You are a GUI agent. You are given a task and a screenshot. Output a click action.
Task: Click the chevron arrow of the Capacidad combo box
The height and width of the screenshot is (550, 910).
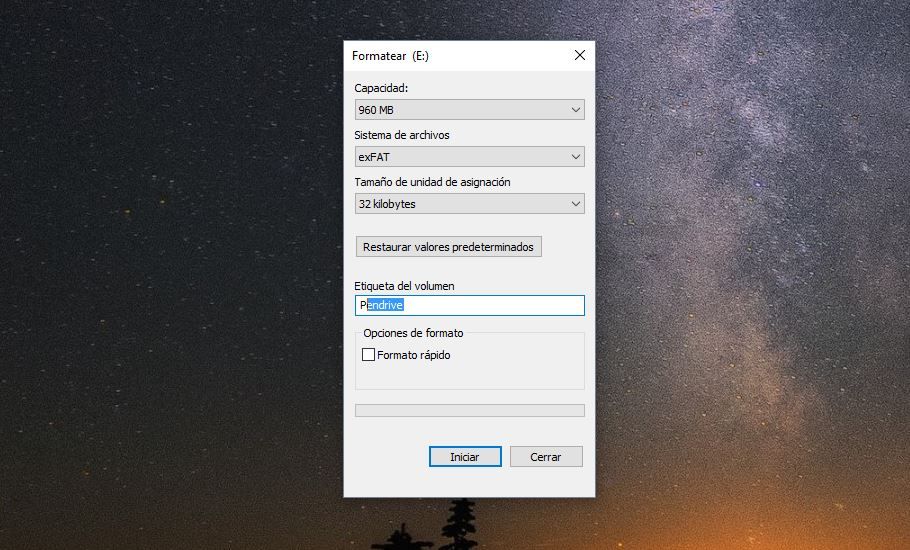tap(575, 110)
